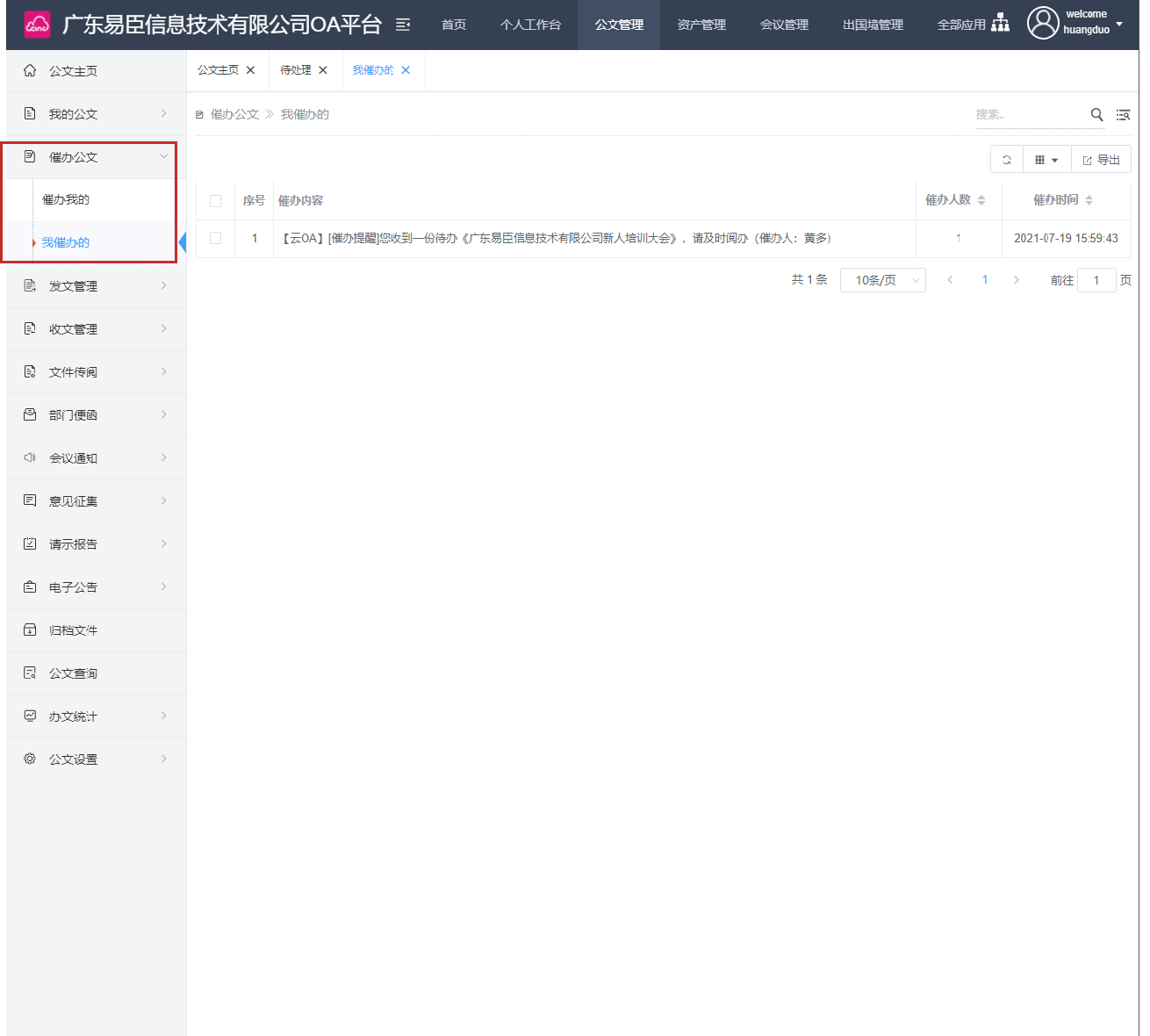Viewport: 1150px width, 1036px height.
Task: Close the 待处理 tab
Action: 323,70
